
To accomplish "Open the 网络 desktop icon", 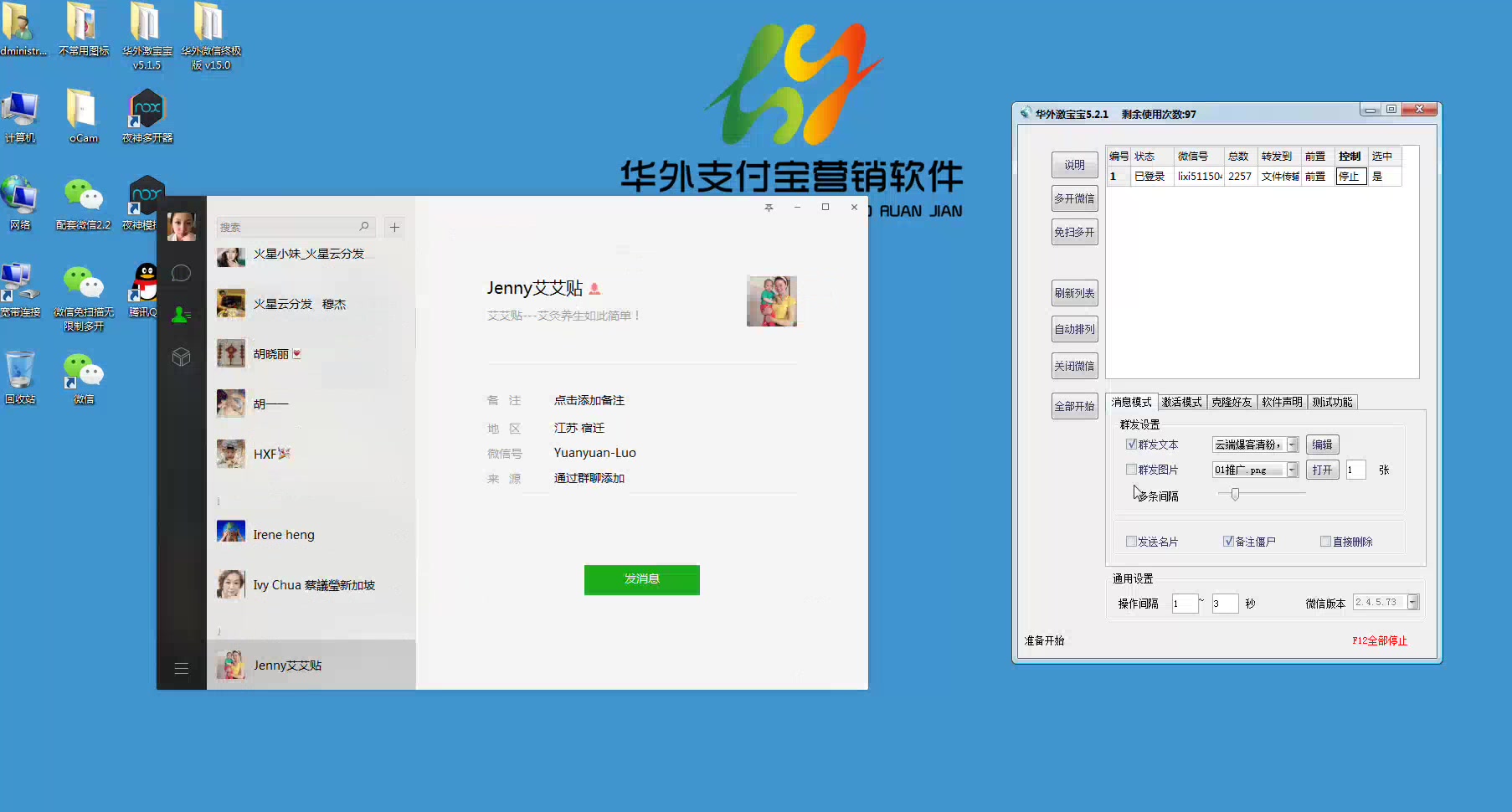I will pos(20,203).
